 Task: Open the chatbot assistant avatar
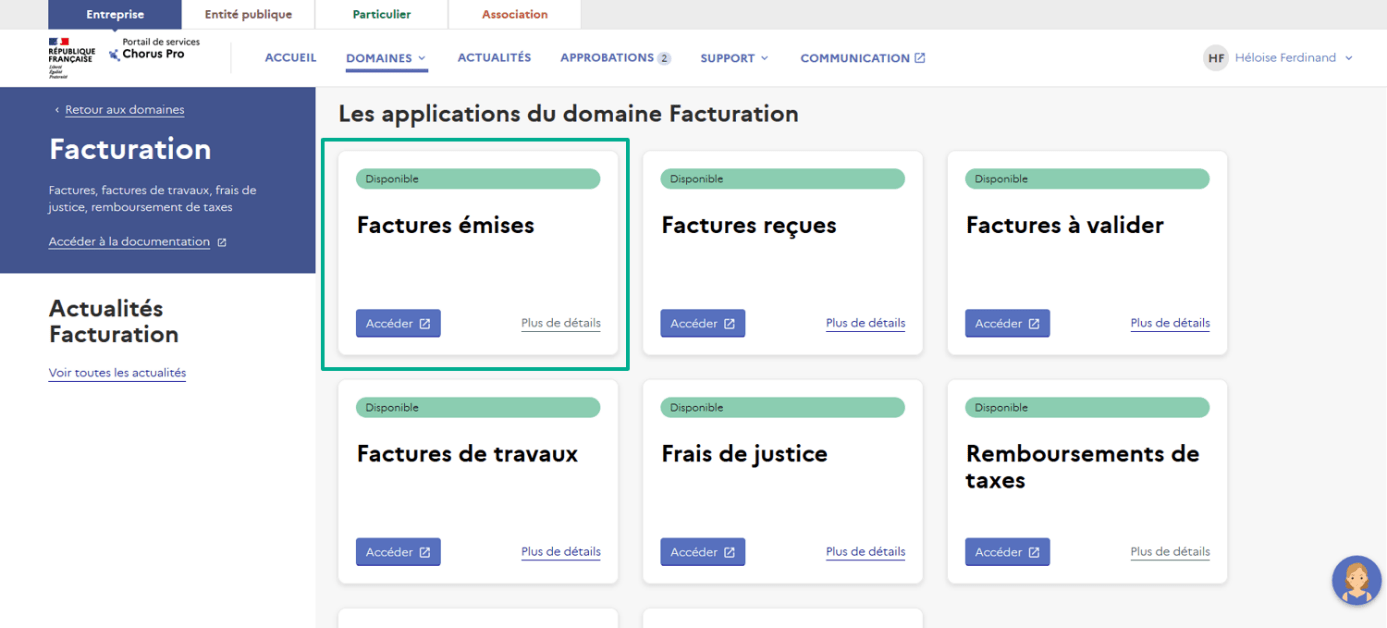(x=1357, y=580)
